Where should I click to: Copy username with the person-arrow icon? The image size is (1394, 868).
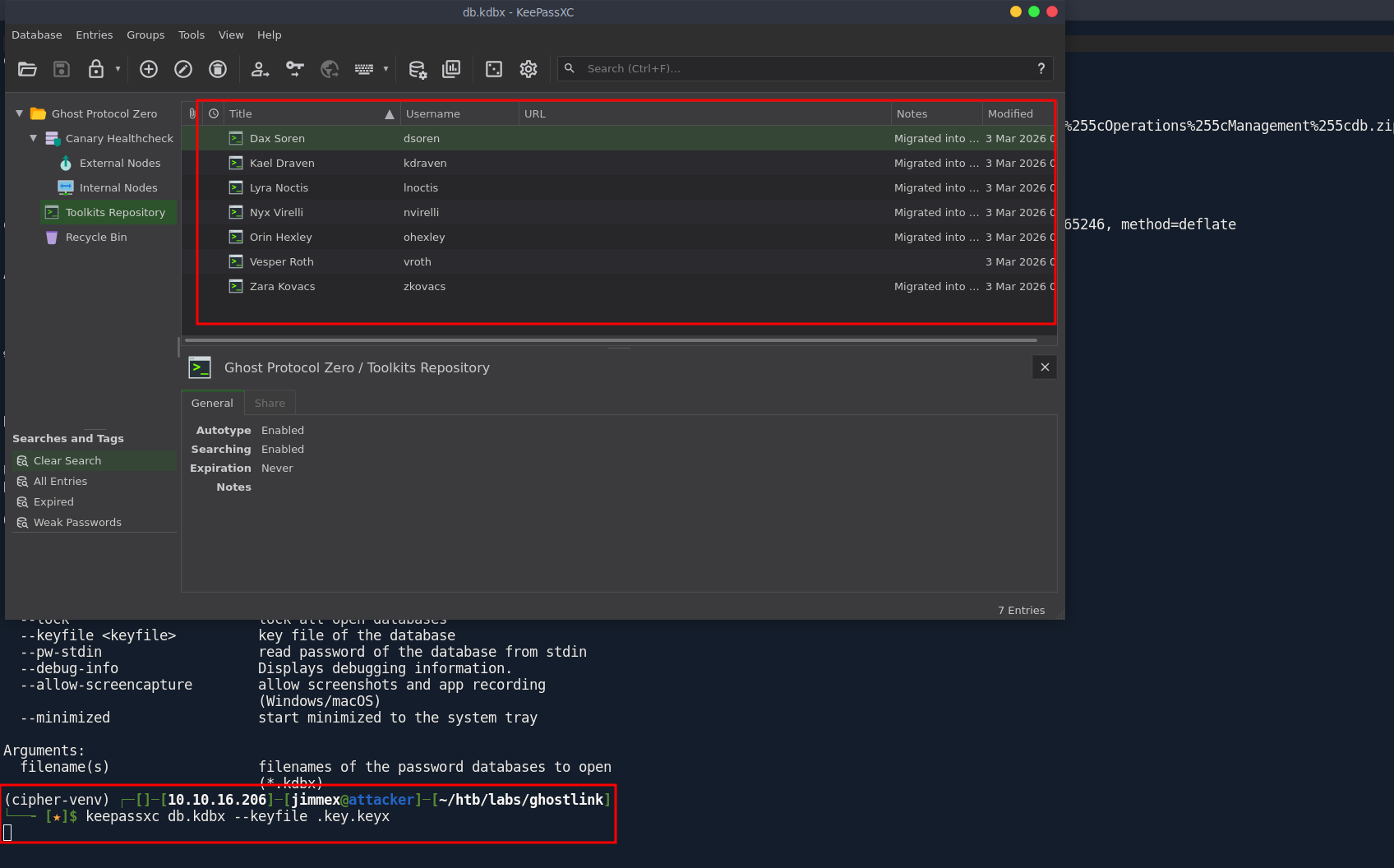pos(261,69)
